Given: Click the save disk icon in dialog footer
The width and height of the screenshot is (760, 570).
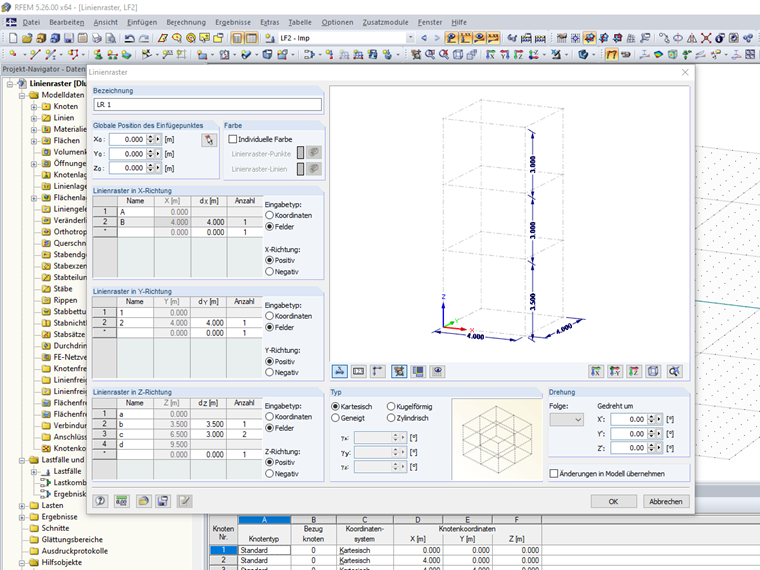Looking at the screenshot, I should coord(163,501).
